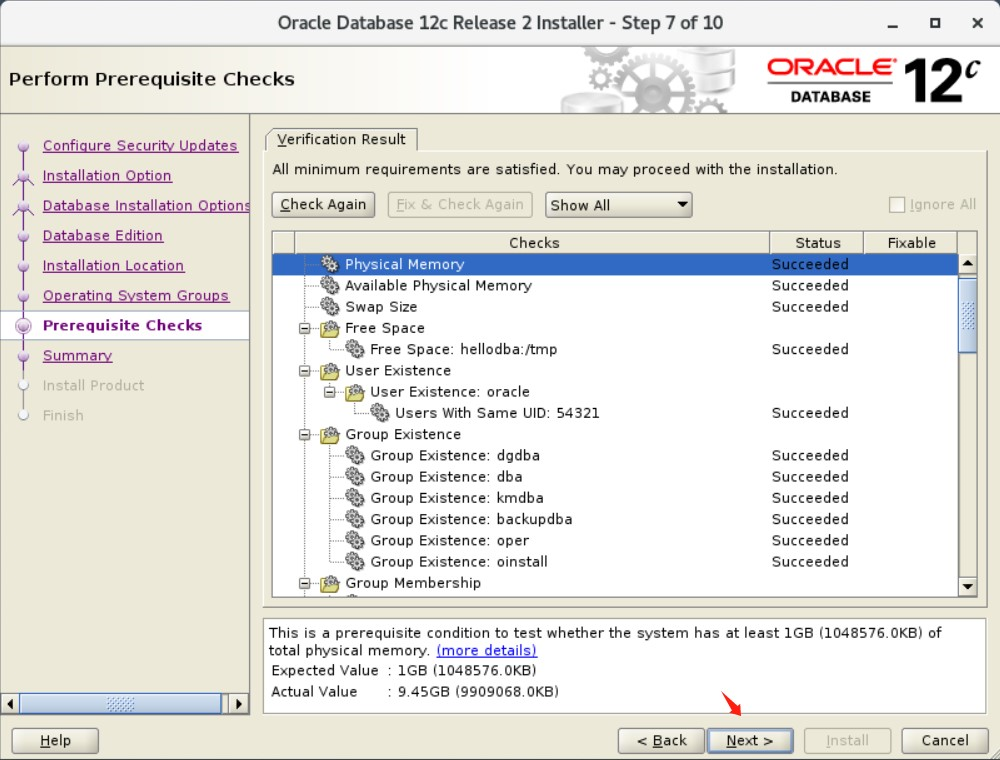Click gear icon for Group Existence: oper
This screenshot has height=760, width=1000.
coord(355,541)
